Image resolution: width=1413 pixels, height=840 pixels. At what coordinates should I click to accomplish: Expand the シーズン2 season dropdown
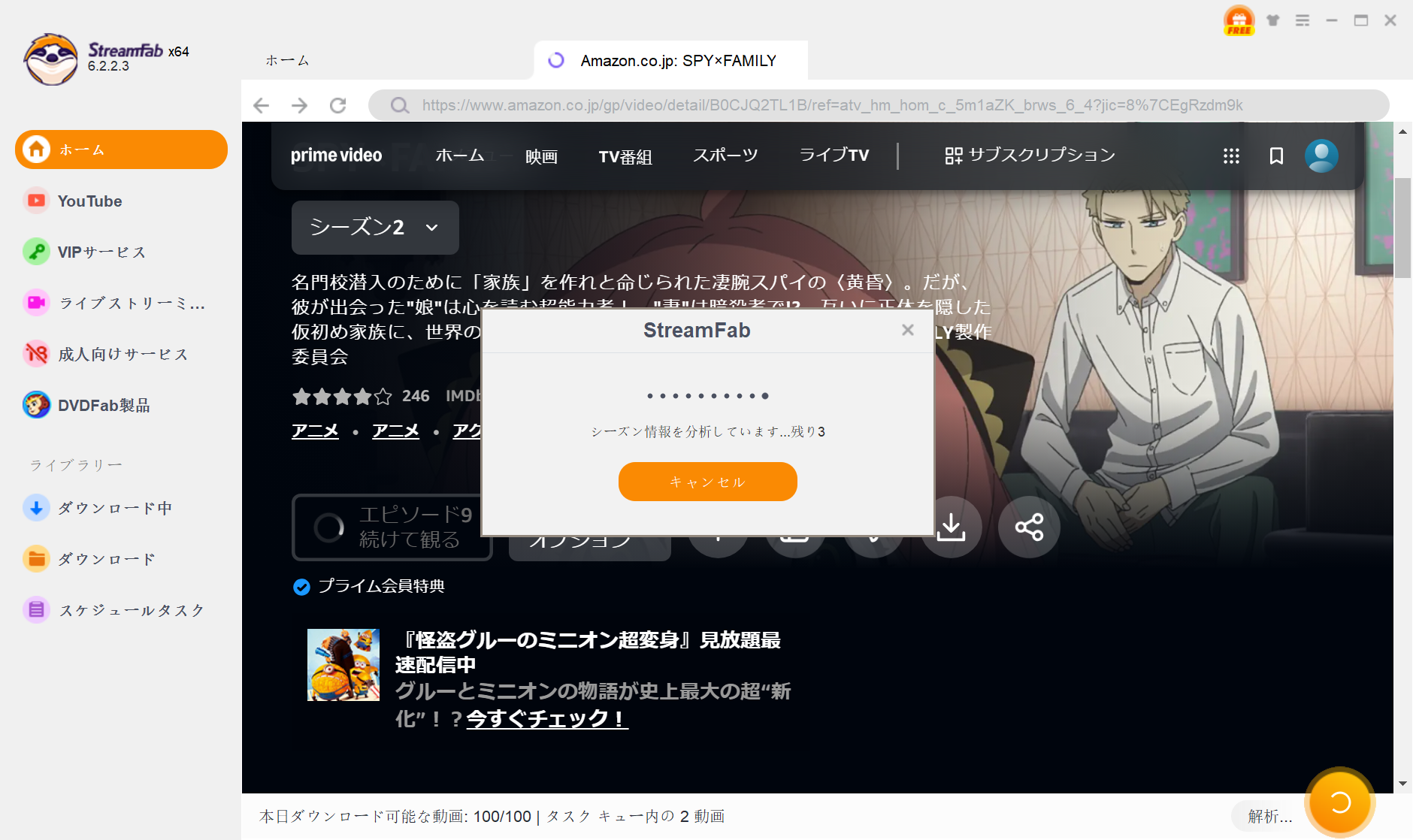point(375,227)
